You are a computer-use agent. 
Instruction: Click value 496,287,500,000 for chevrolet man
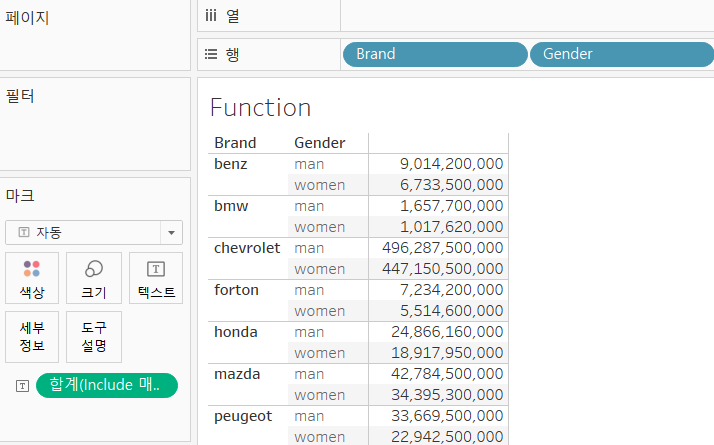[x=443, y=248]
